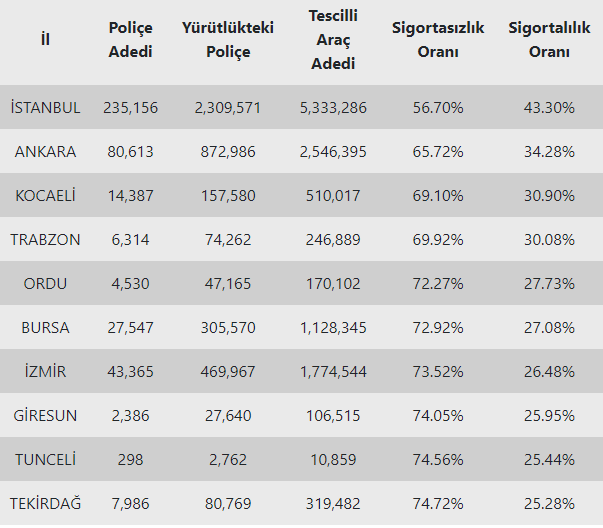
Task: Select the Poliçe Adedi column header
Action: click(x=130, y=40)
